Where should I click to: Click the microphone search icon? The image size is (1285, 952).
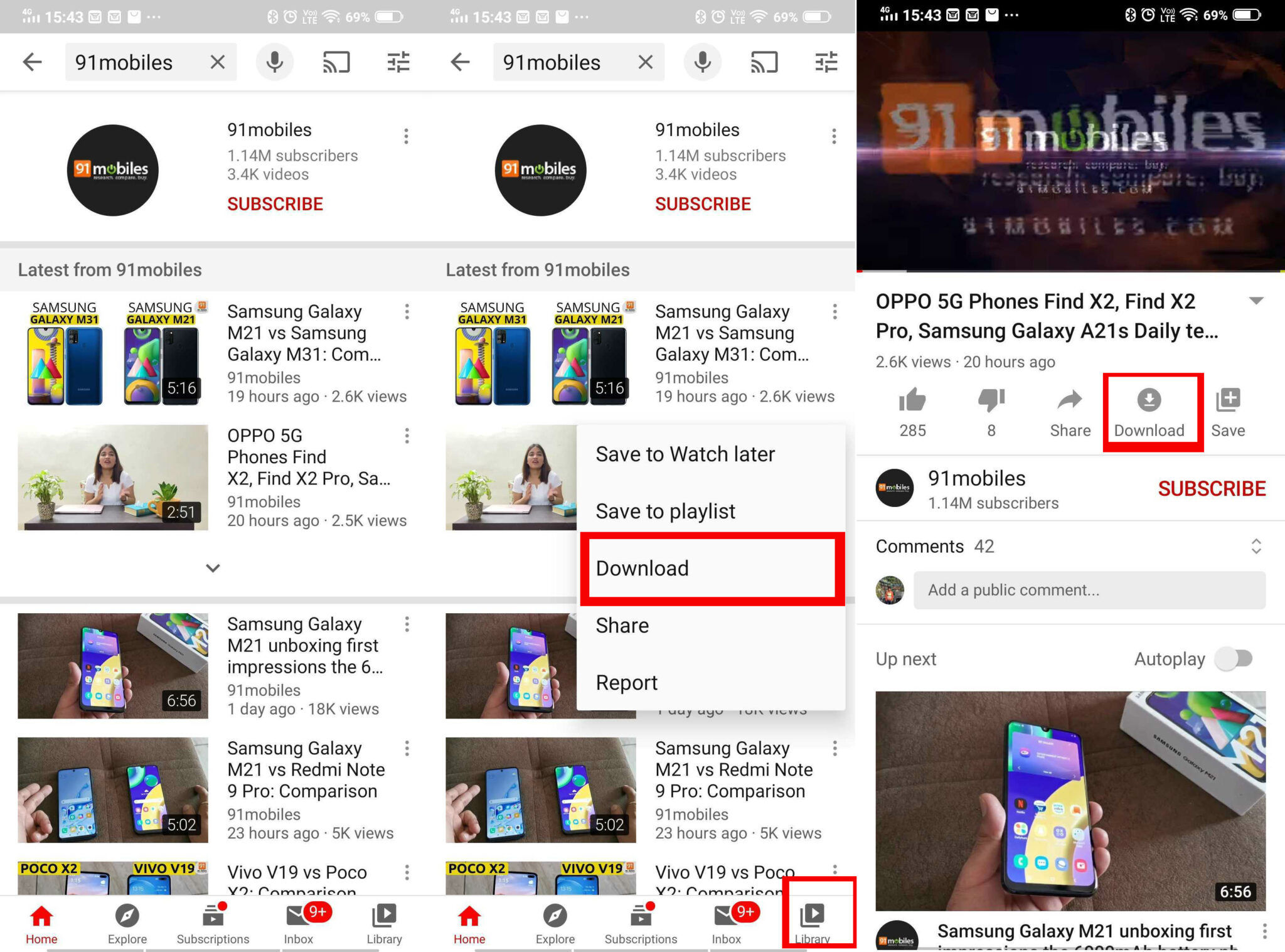coord(276,62)
